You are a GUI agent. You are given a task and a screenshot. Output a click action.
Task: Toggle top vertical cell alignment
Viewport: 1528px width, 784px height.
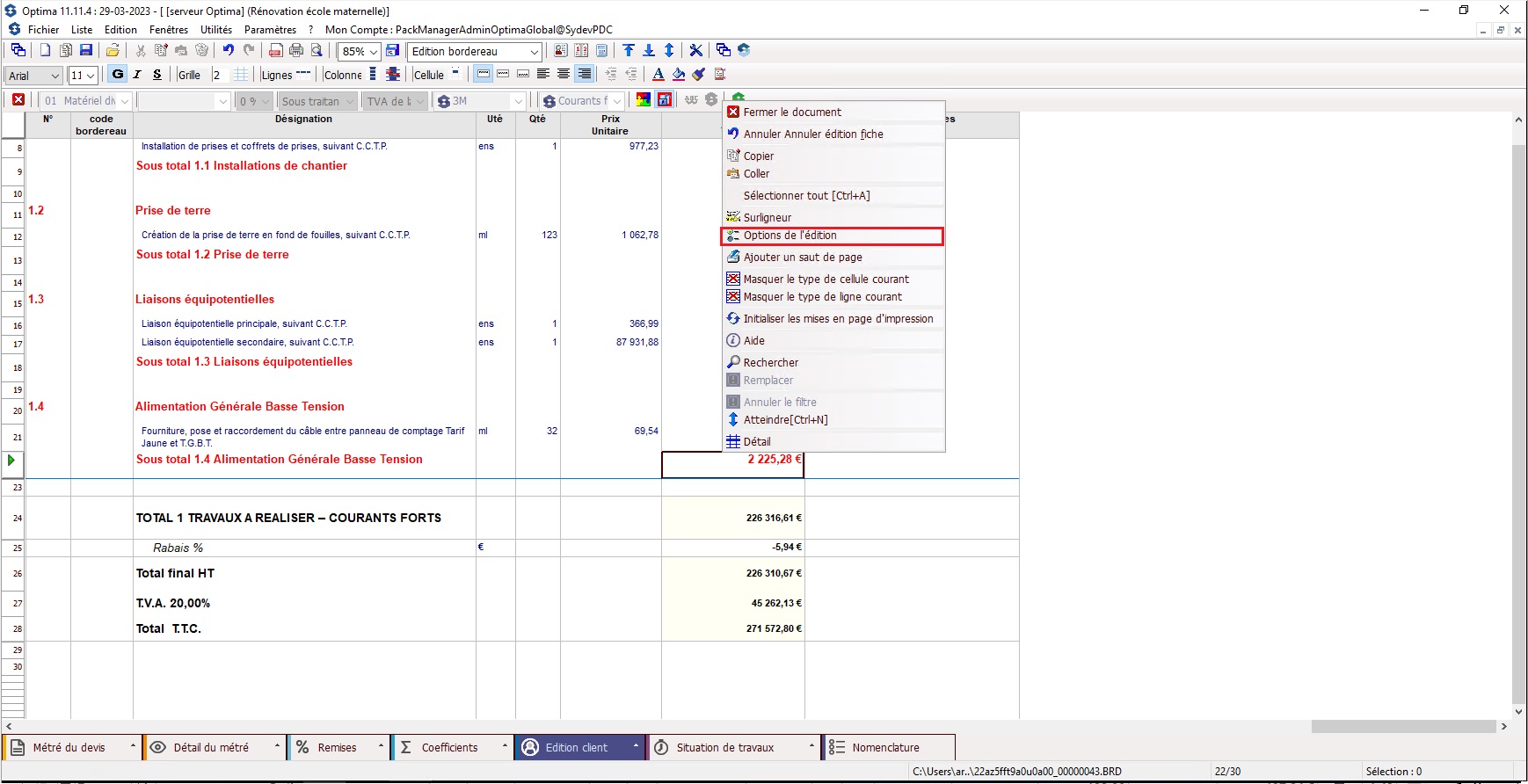tap(484, 75)
